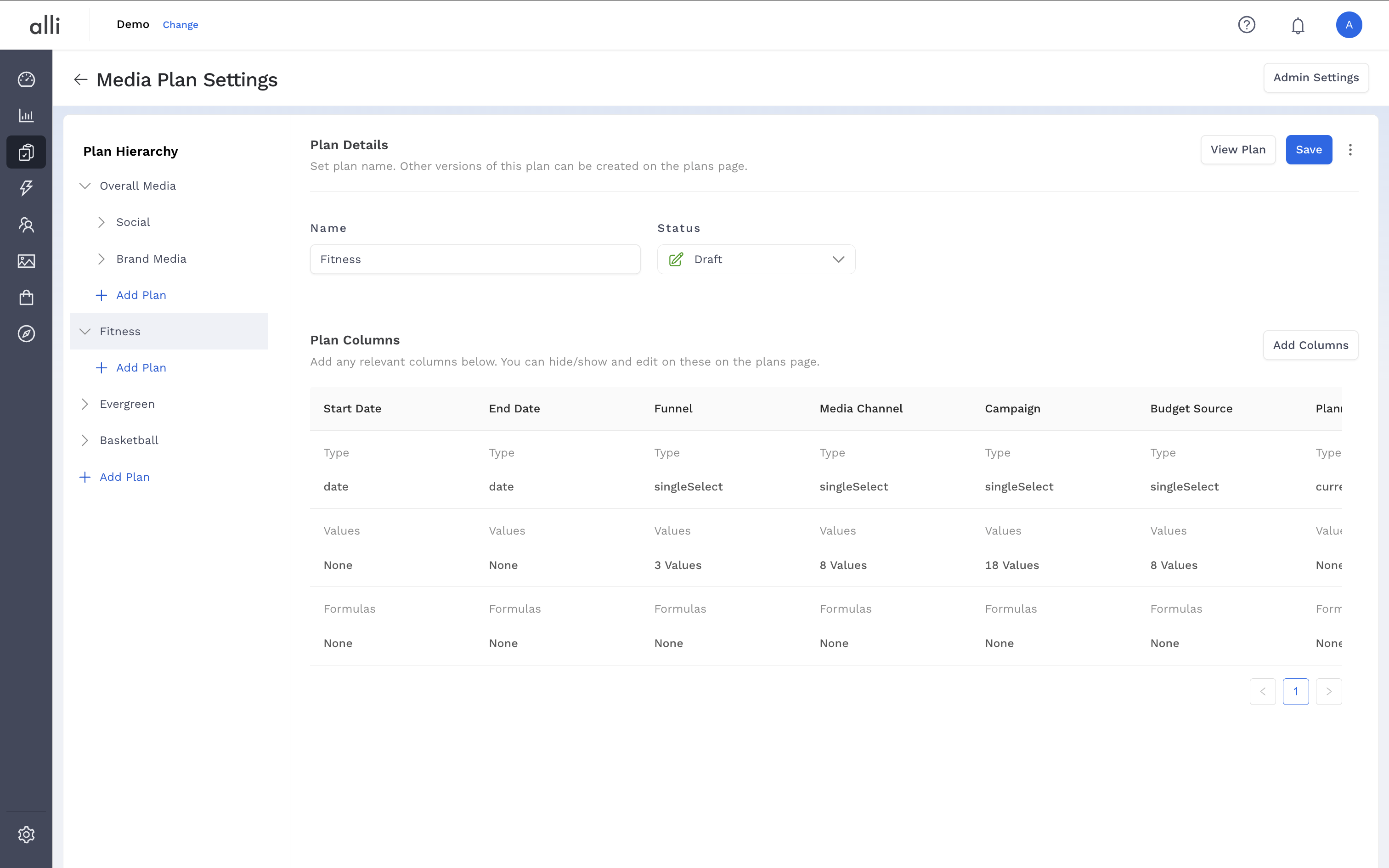This screenshot has width=1389, height=868.
Task: Expand the Social plan node
Action: [x=102, y=222]
